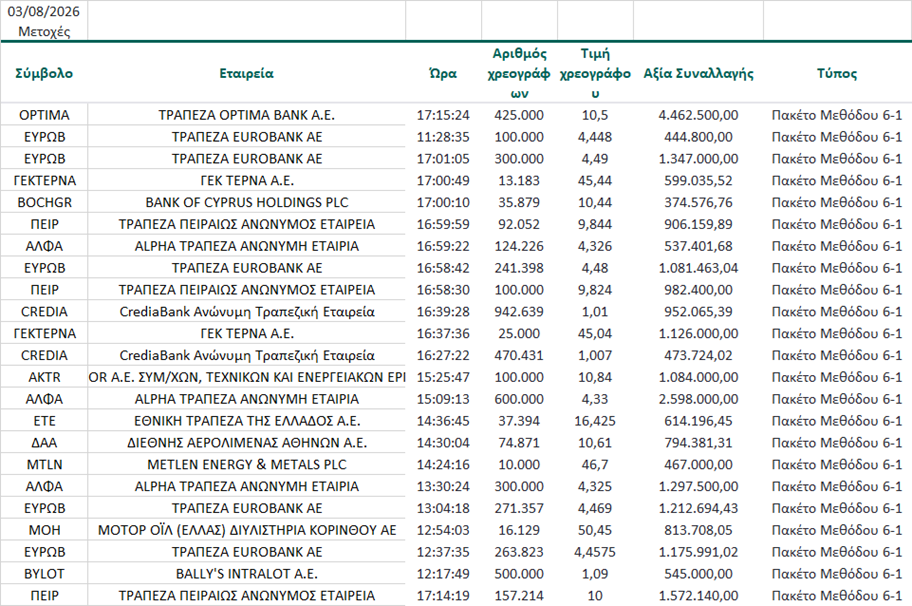
Task: Select the time cell 17:15:24
Action: point(443,115)
